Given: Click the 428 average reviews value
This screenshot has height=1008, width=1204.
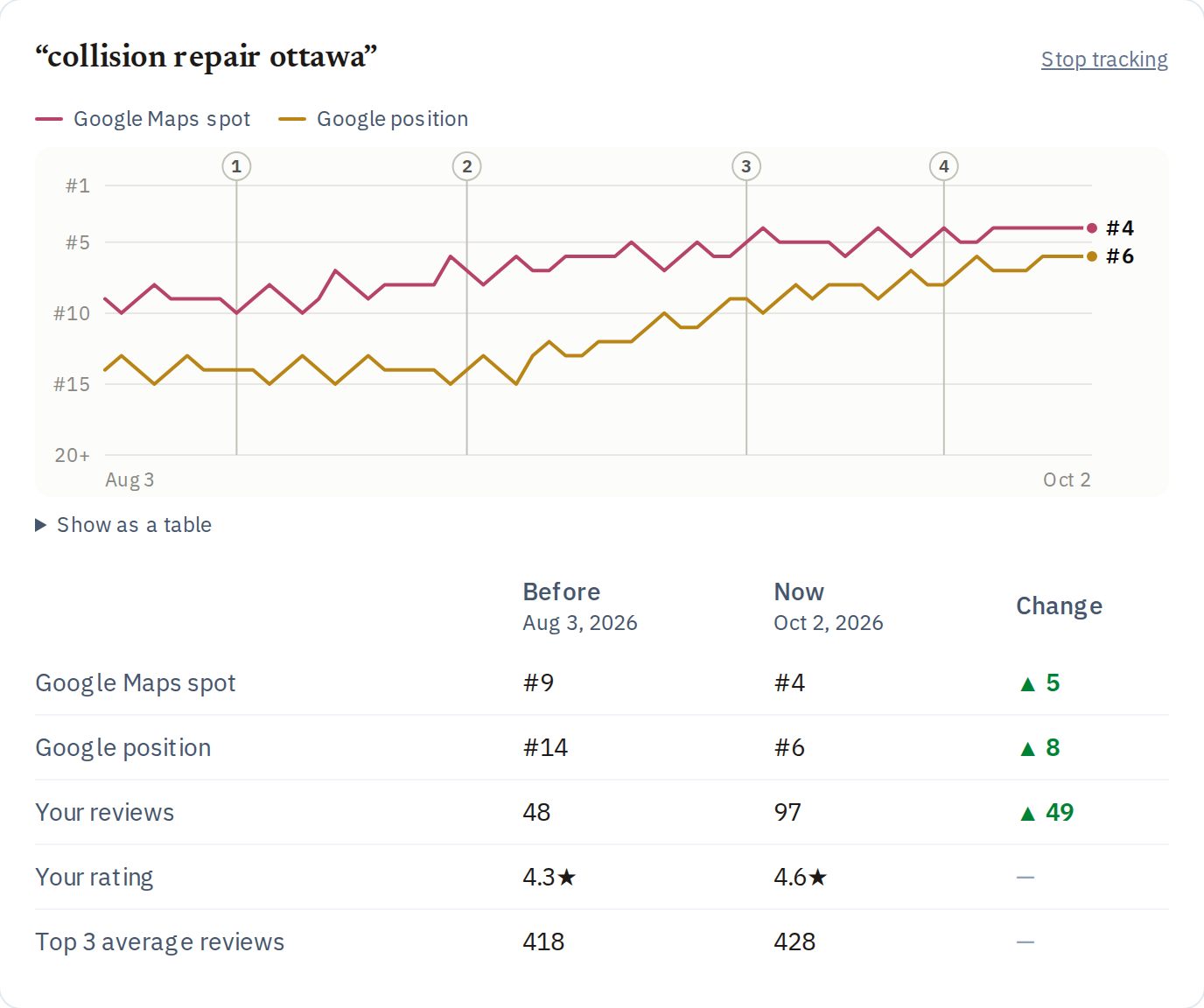Looking at the screenshot, I should (x=794, y=942).
